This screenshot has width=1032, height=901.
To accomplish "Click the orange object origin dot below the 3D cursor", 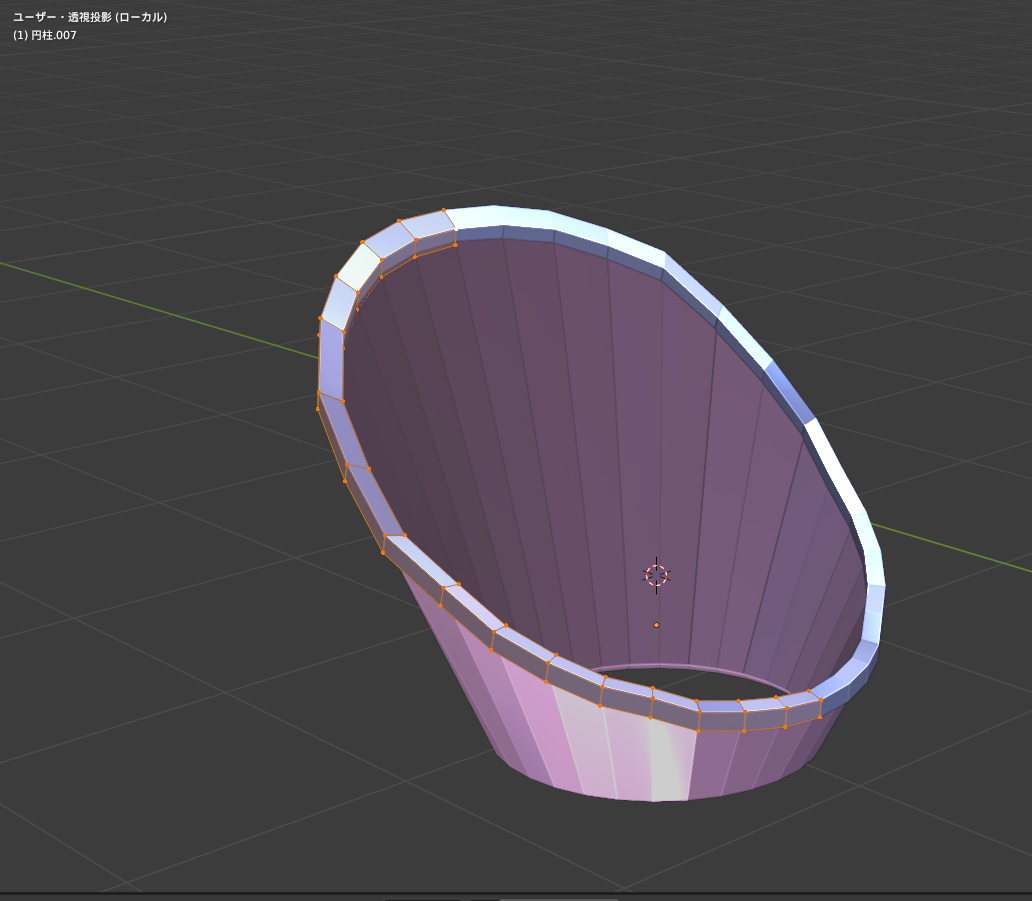I will coord(656,625).
